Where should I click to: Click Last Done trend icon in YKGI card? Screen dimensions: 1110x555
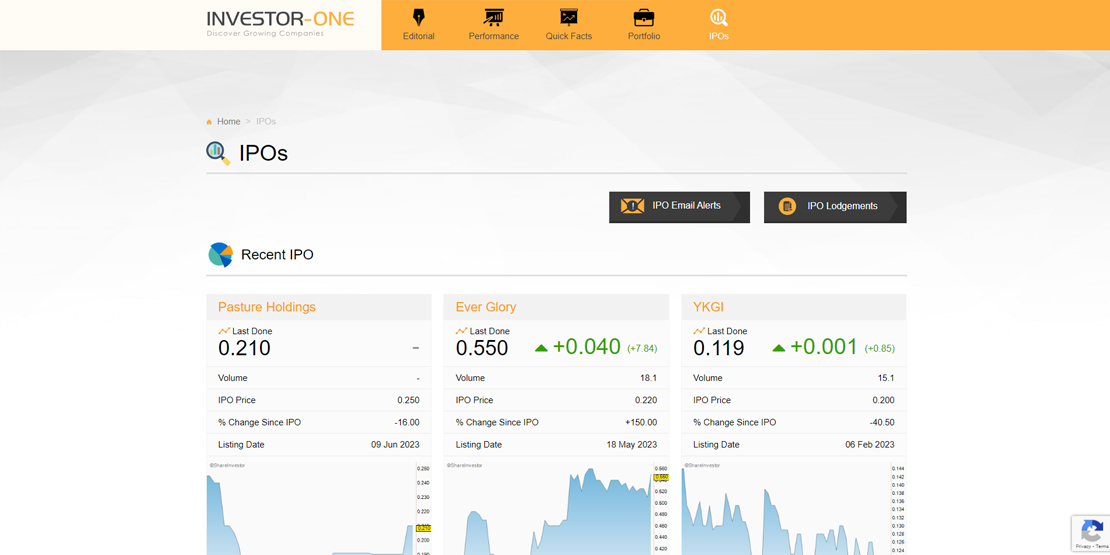699,331
